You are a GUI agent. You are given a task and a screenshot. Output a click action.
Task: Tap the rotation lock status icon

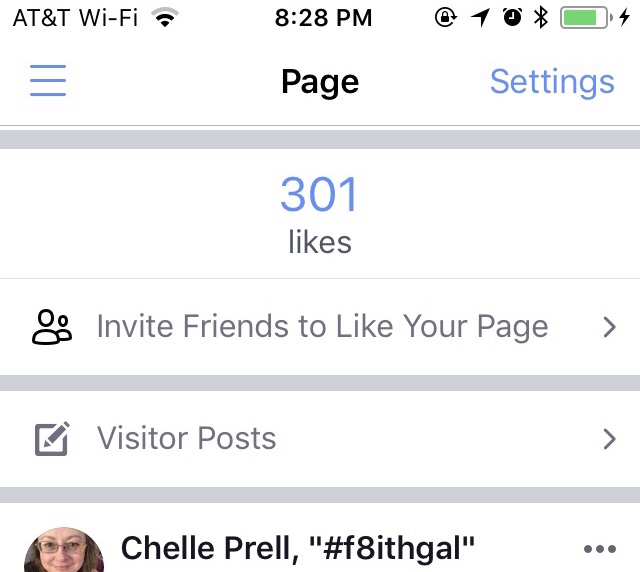click(446, 17)
